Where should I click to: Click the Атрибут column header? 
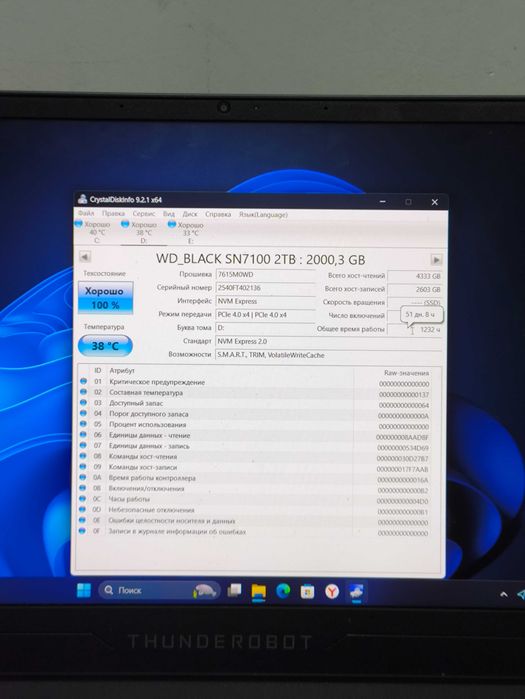122,370
